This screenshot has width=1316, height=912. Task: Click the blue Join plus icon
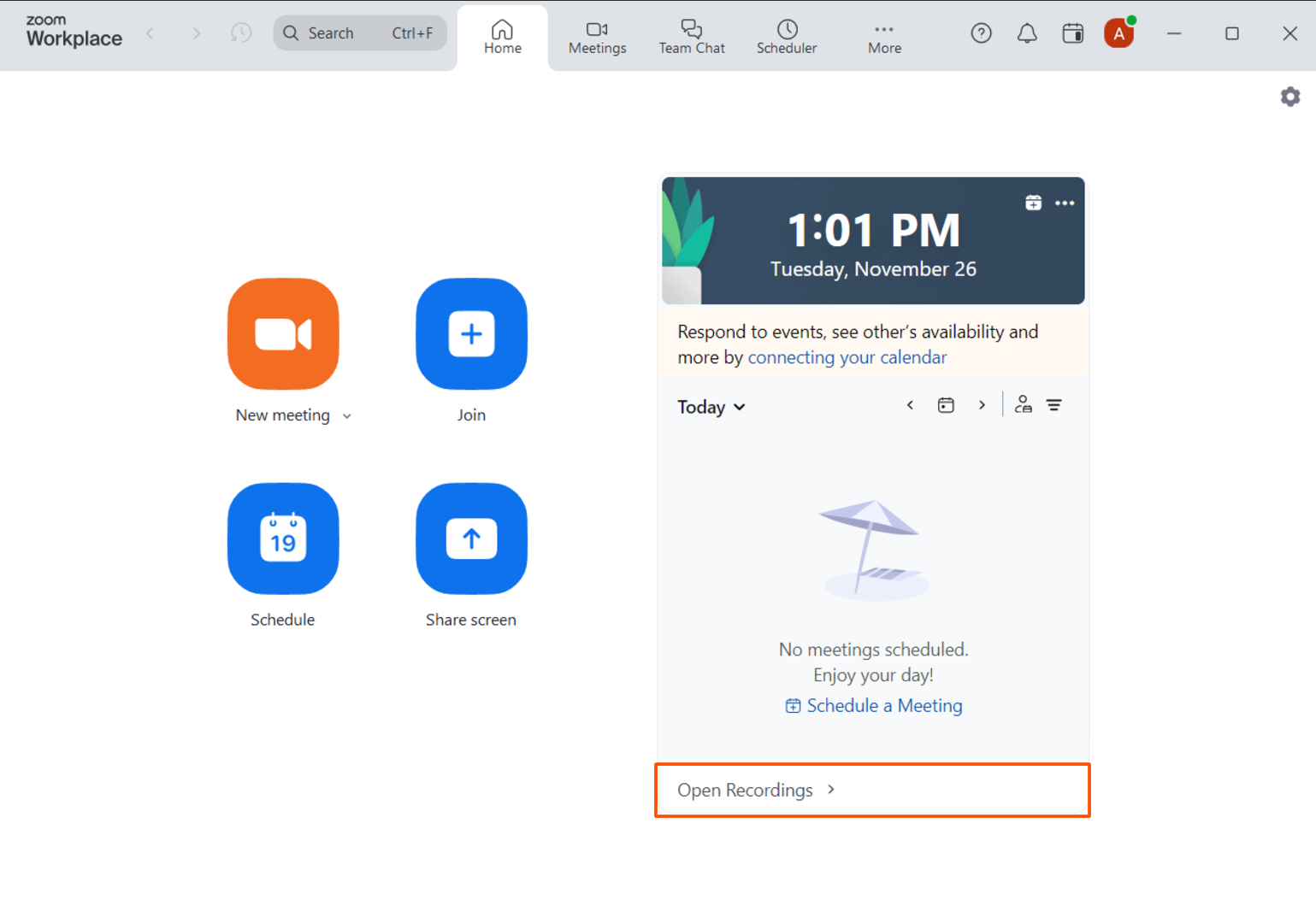(x=471, y=334)
